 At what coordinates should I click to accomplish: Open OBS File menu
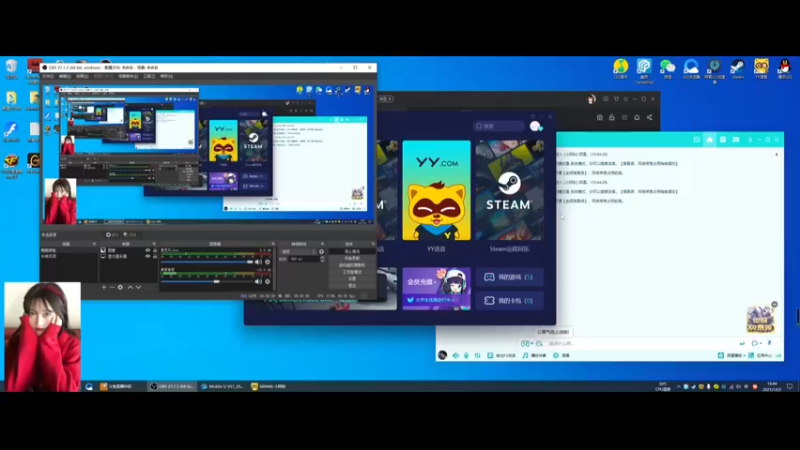(x=48, y=76)
